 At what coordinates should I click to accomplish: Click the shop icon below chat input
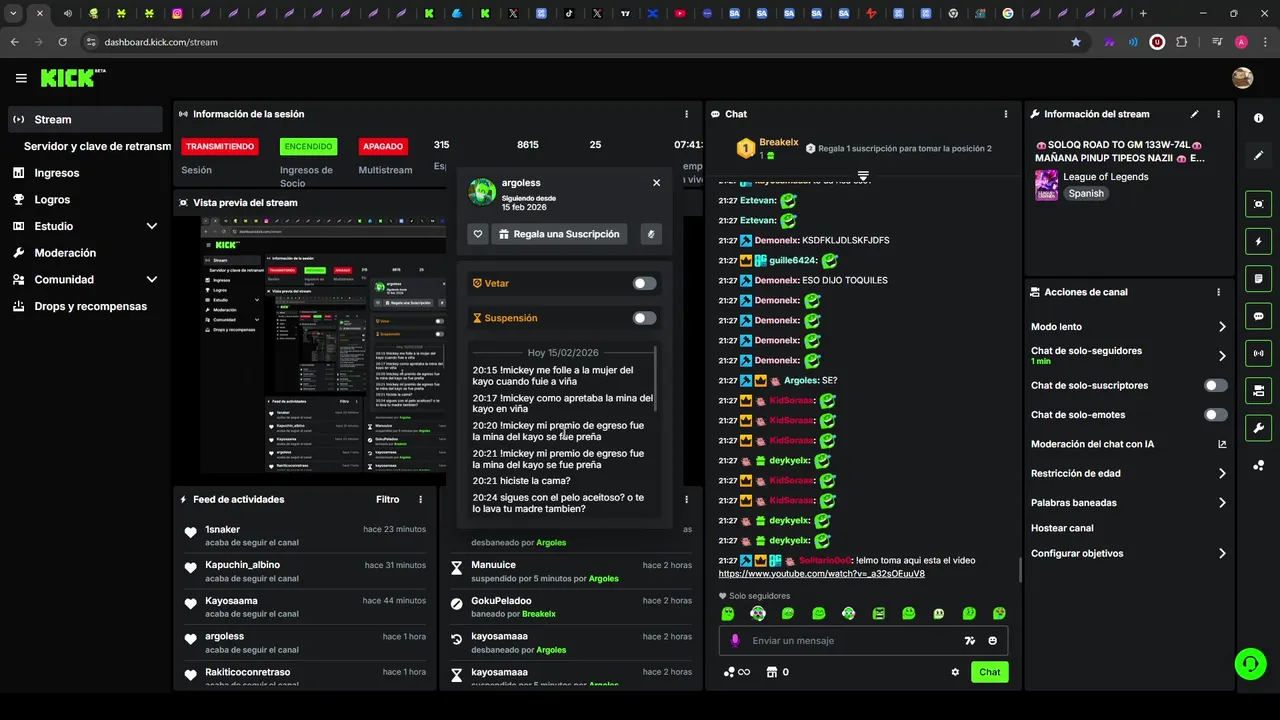(771, 672)
